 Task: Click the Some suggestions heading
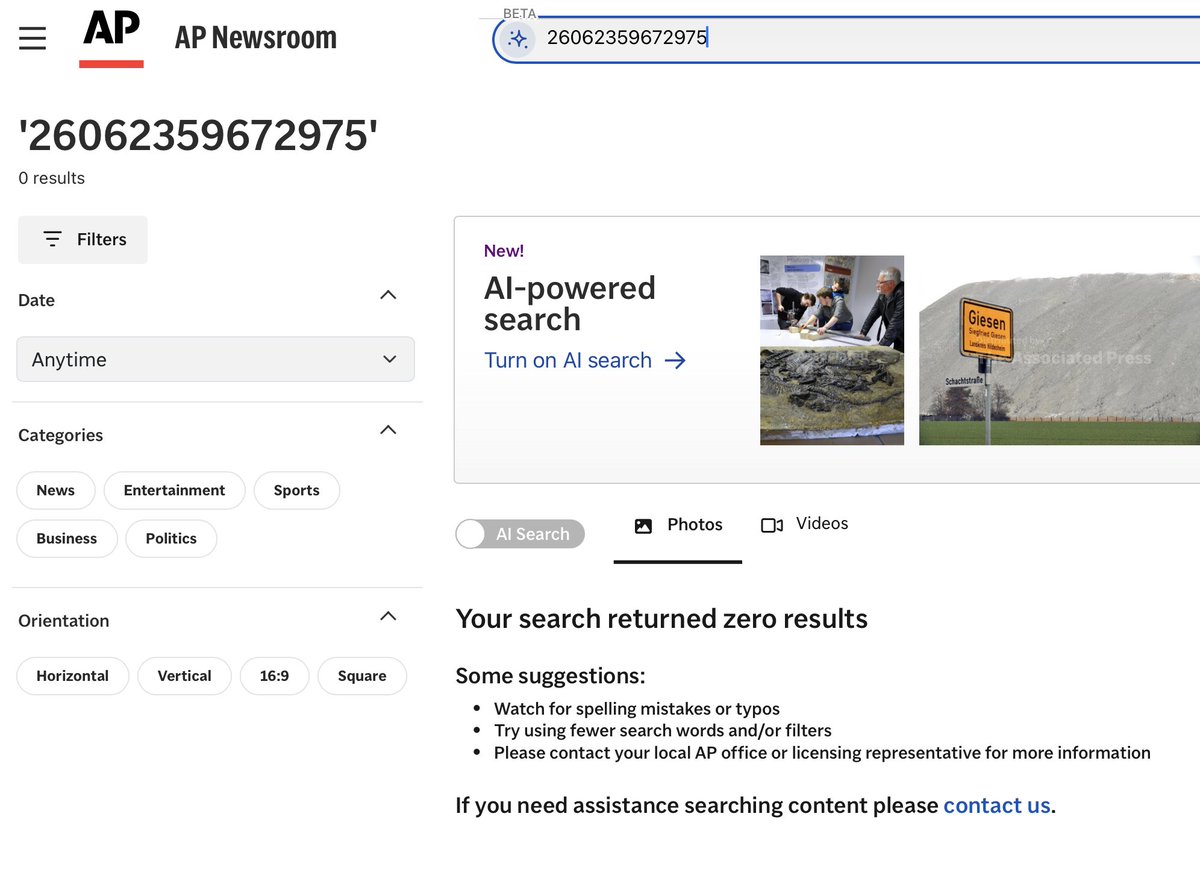click(x=550, y=676)
